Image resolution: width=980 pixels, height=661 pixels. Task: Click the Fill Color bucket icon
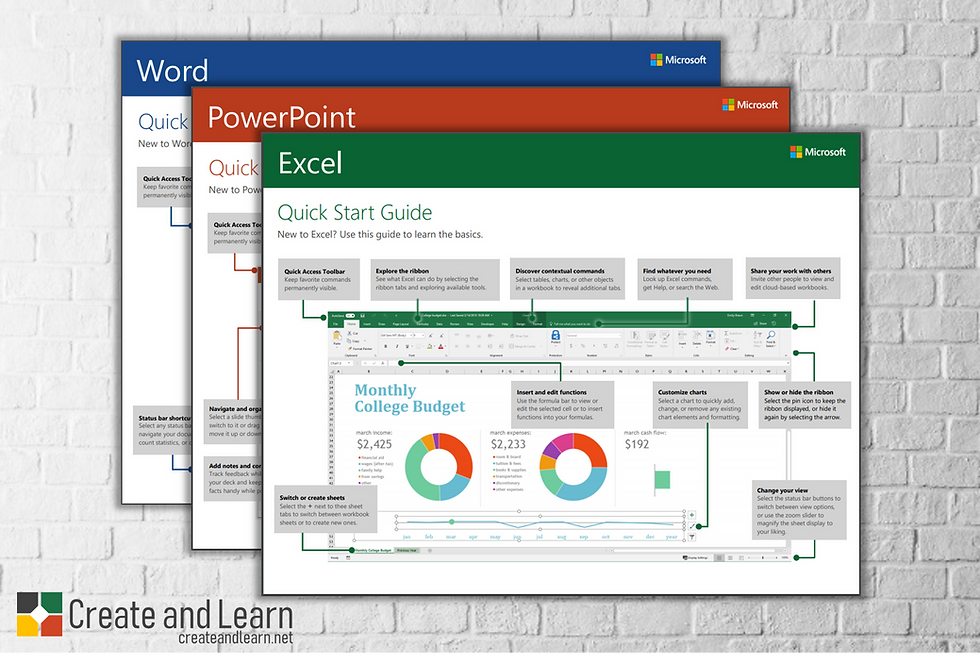[x=430, y=346]
